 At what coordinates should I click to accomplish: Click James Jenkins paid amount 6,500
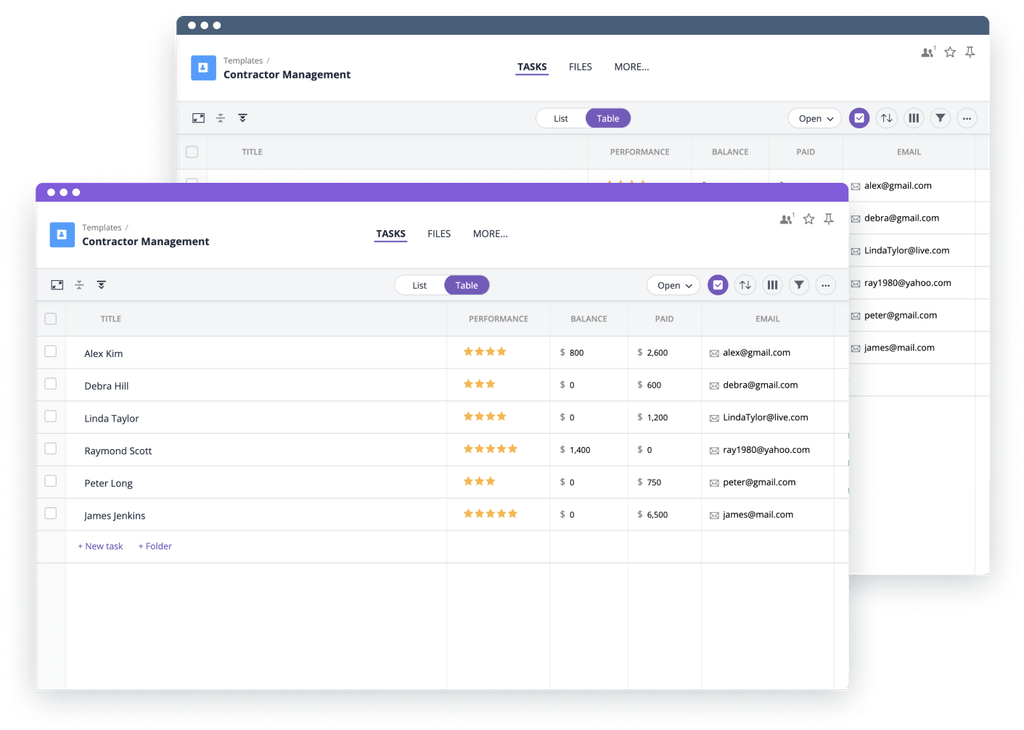(x=658, y=515)
